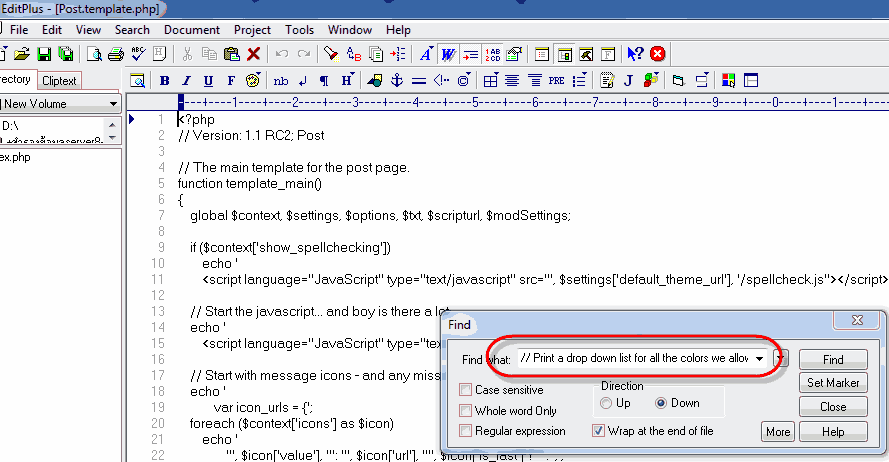
Task: Click the four-color square color icon
Action: tap(729, 80)
